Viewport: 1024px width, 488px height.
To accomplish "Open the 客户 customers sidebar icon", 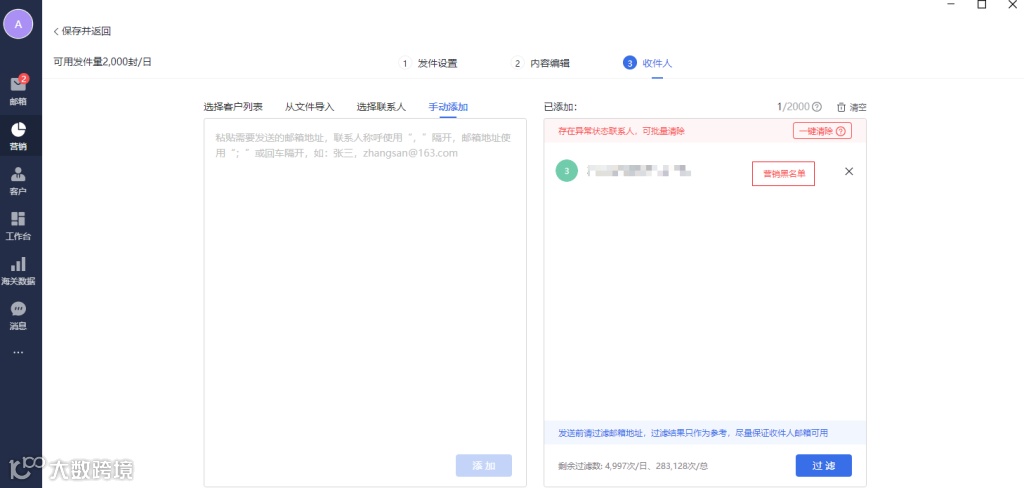I will [x=18, y=181].
